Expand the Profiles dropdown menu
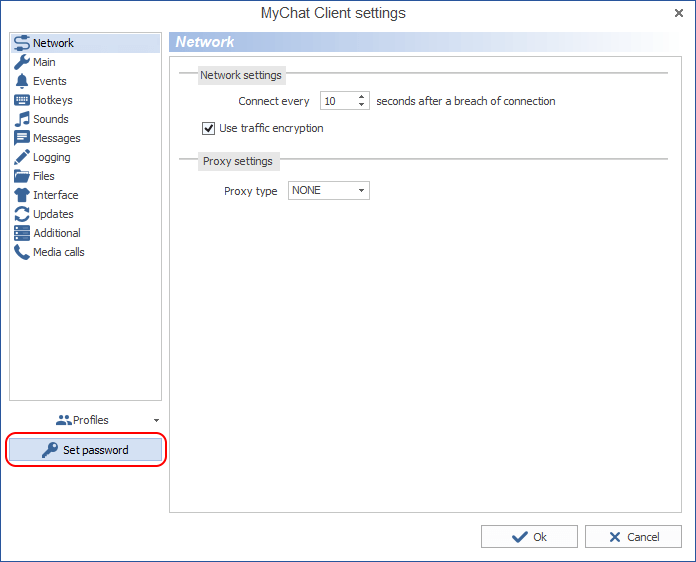The height and width of the screenshot is (562, 696). click(x=155, y=421)
